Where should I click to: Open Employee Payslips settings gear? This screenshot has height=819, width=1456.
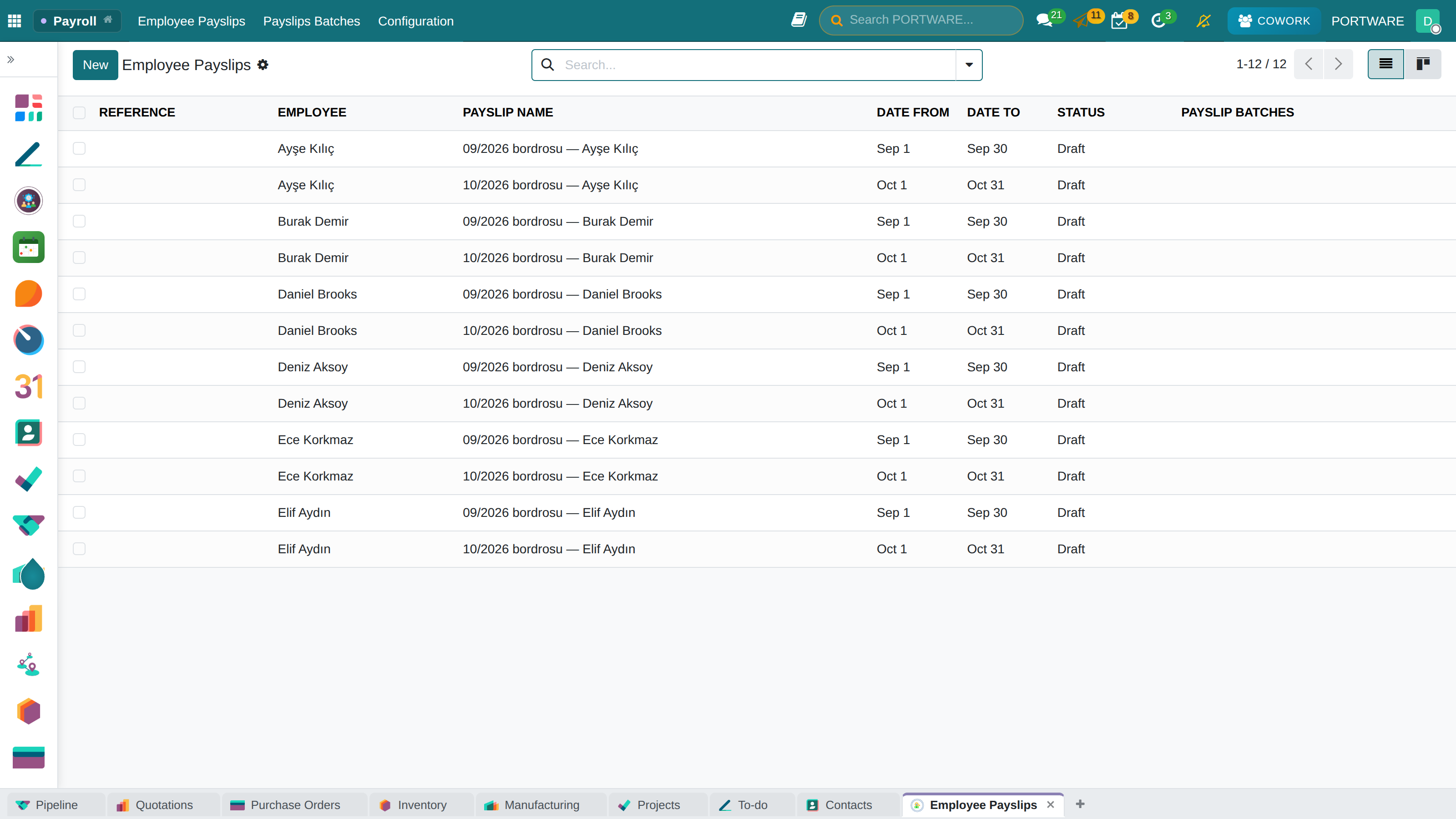click(262, 65)
